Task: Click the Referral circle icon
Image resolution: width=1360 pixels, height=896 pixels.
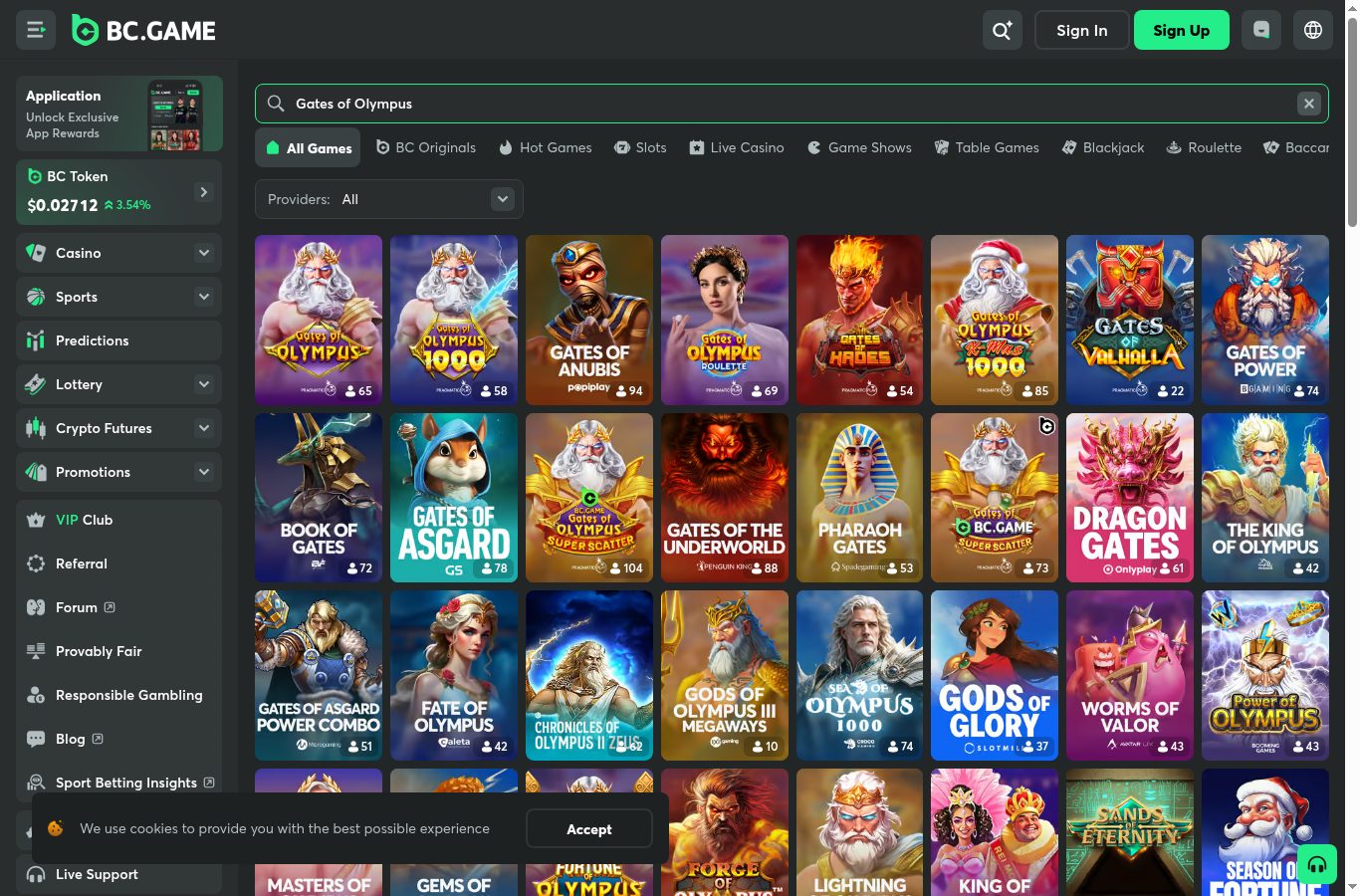Action: click(36, 563)
